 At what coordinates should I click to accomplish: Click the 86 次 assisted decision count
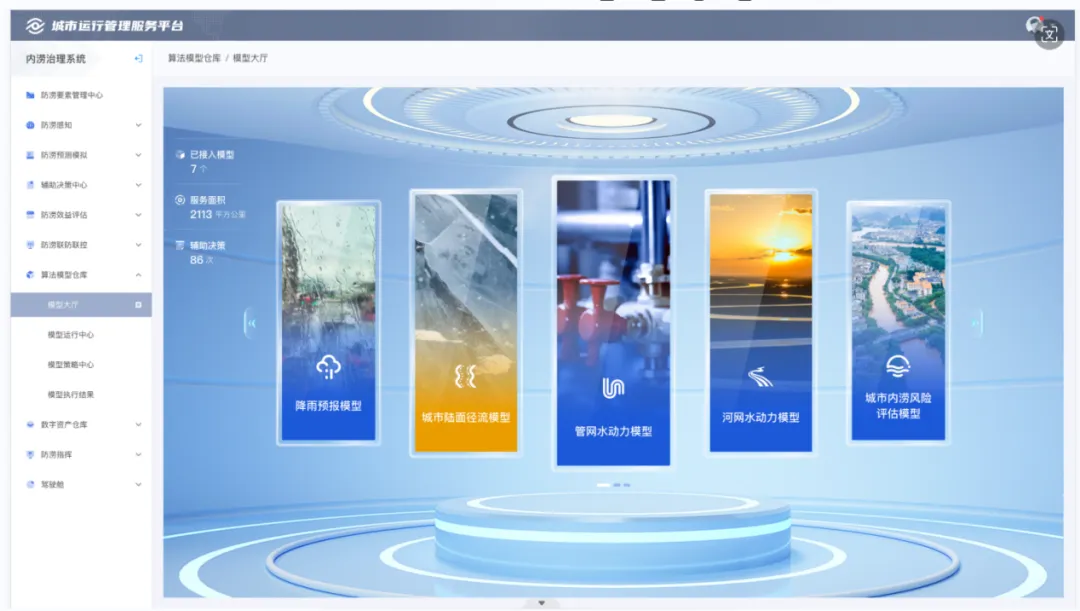tap(202, 260)
